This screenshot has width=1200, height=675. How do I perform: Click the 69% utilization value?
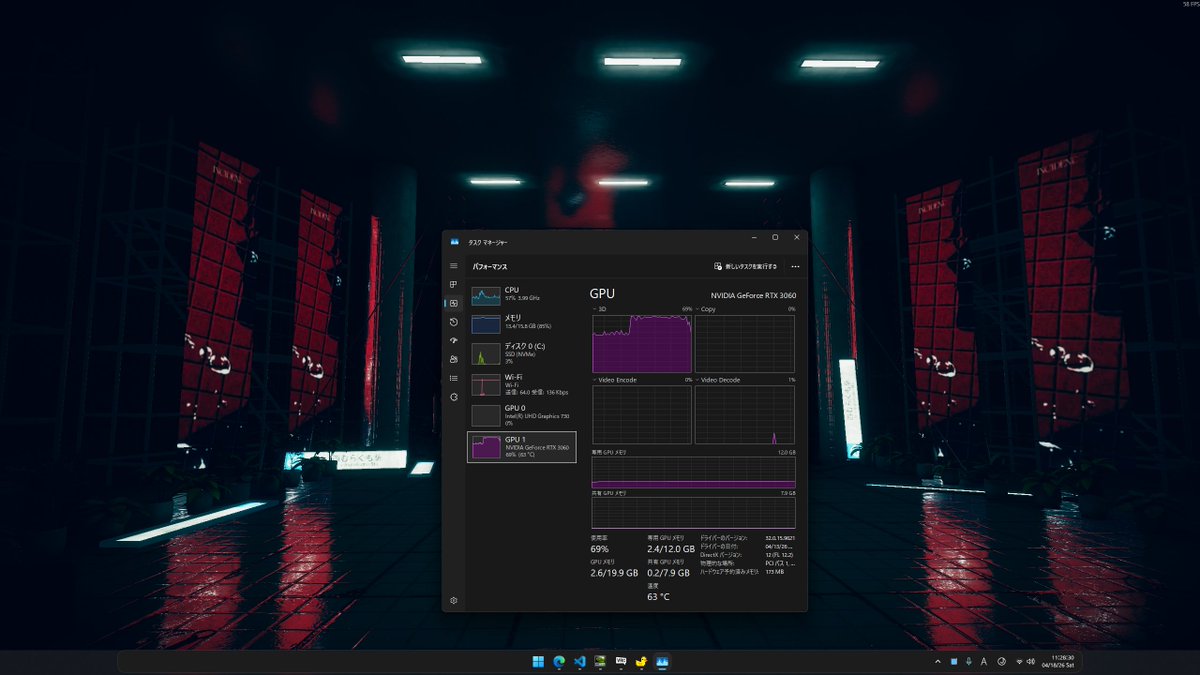pos(600,549)
